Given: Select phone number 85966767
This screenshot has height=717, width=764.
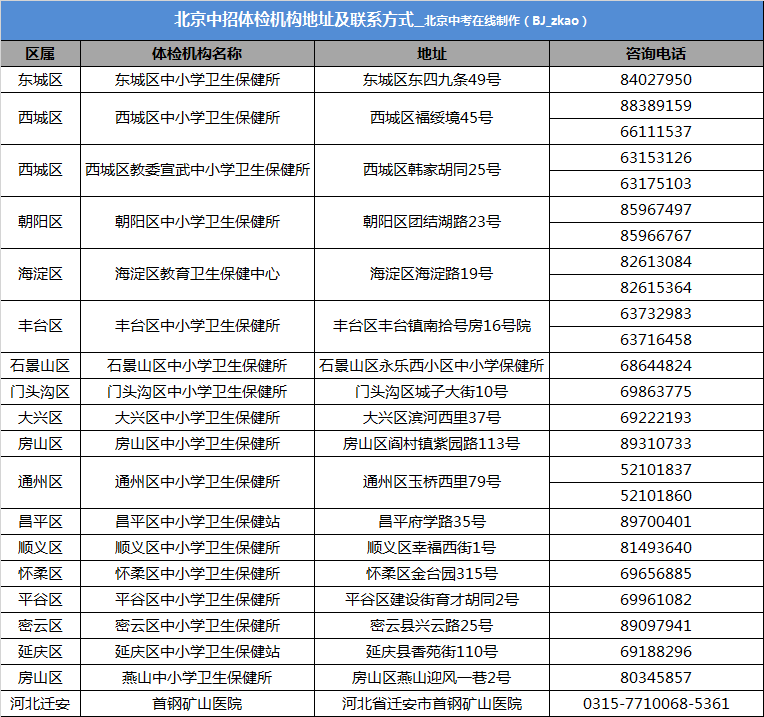Looking at the screenshot, I should click(656, 236).
